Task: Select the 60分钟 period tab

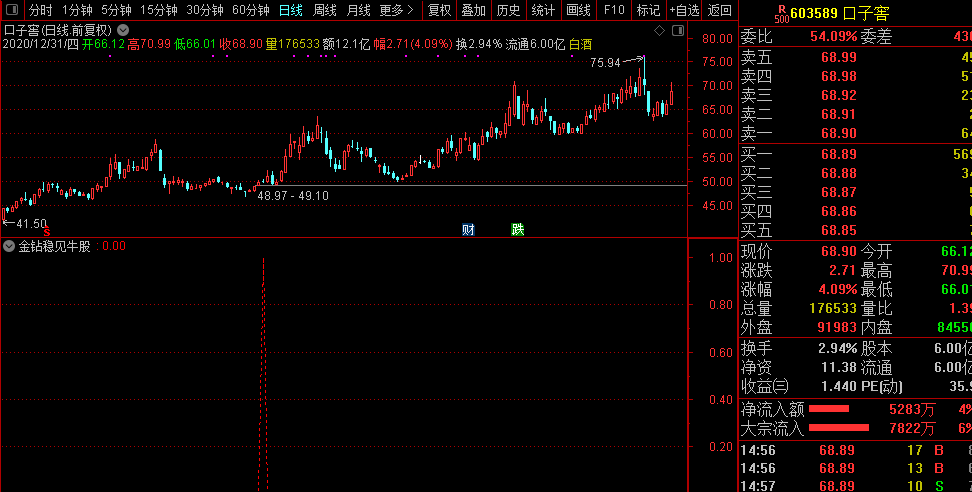Action: pos(251,10)
